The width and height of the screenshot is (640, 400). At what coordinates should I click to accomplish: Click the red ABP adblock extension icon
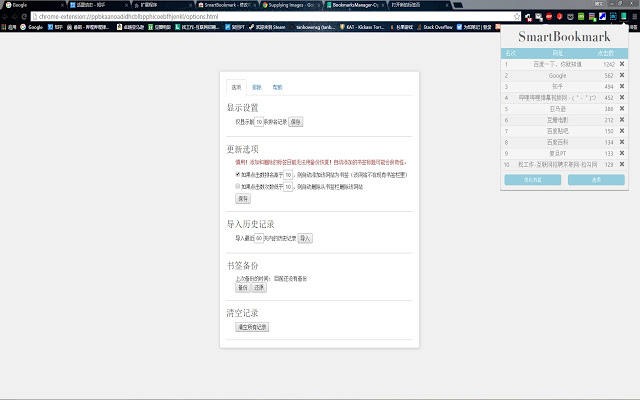coord(549,16)
